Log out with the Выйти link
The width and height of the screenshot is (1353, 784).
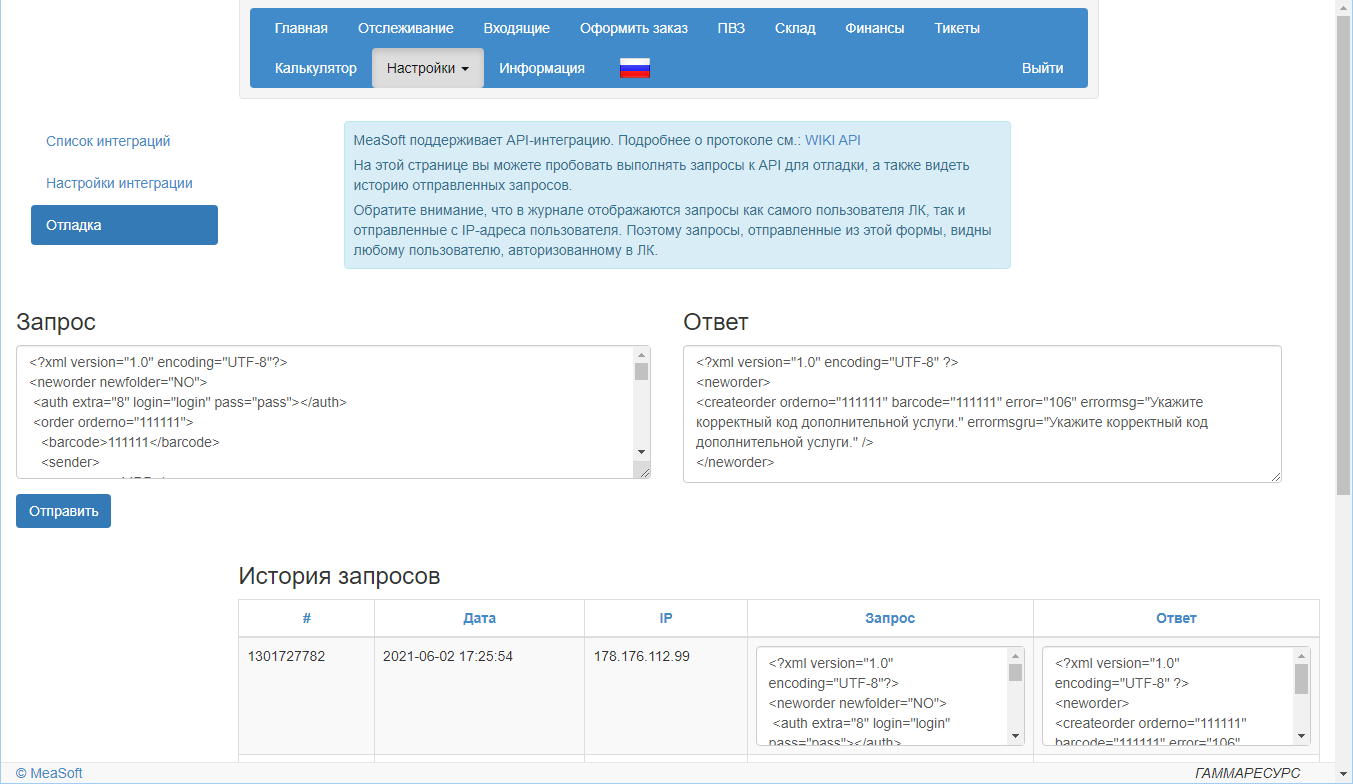point(1043,68)
